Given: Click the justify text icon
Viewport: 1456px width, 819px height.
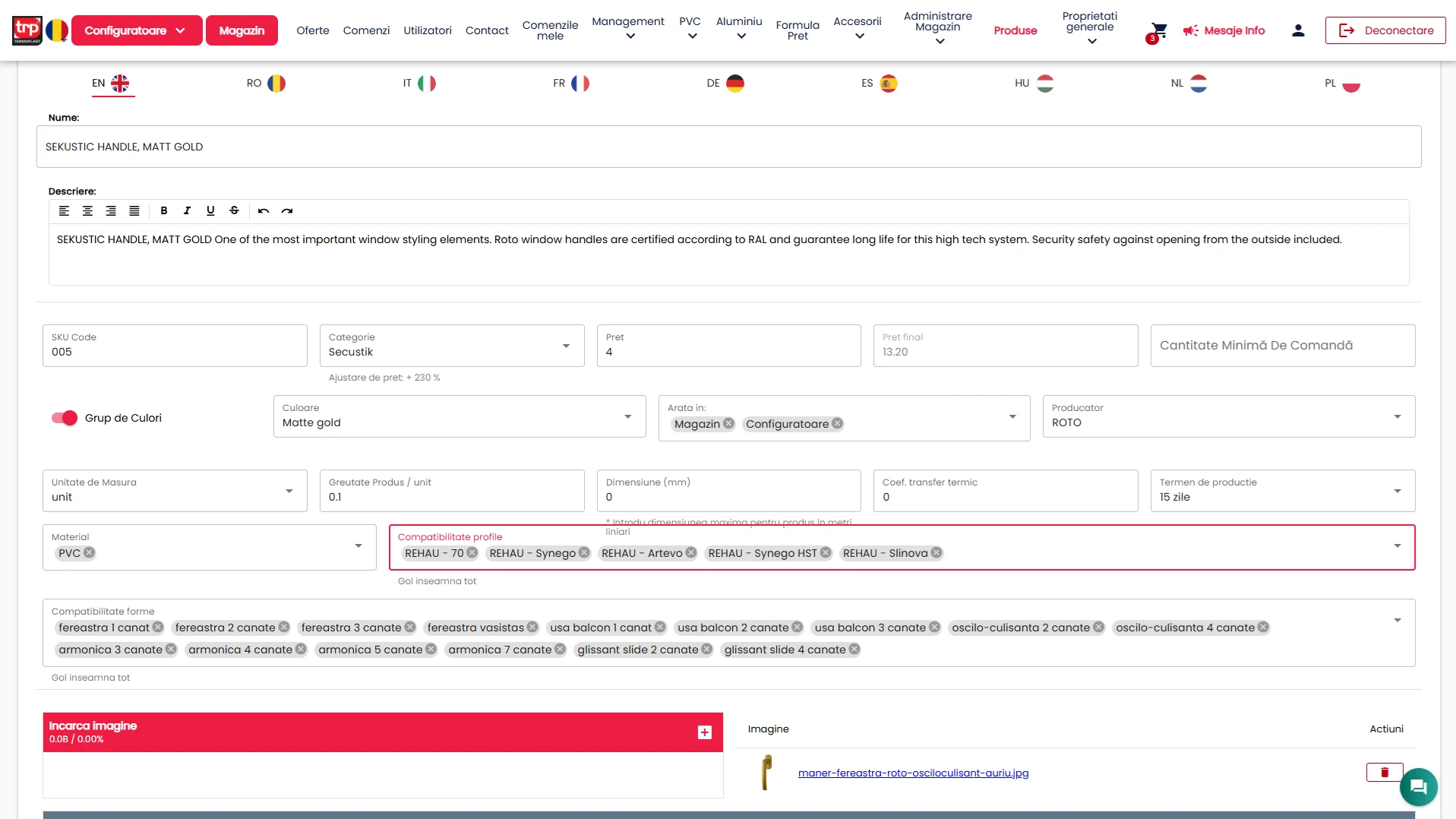Looking at the screenshot, I should [x=134, y=210].
